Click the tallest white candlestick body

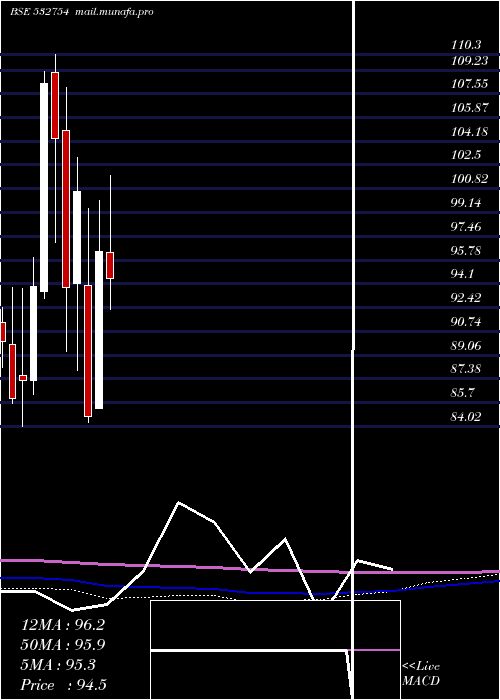pyautogui.click(x=44, y=188)
